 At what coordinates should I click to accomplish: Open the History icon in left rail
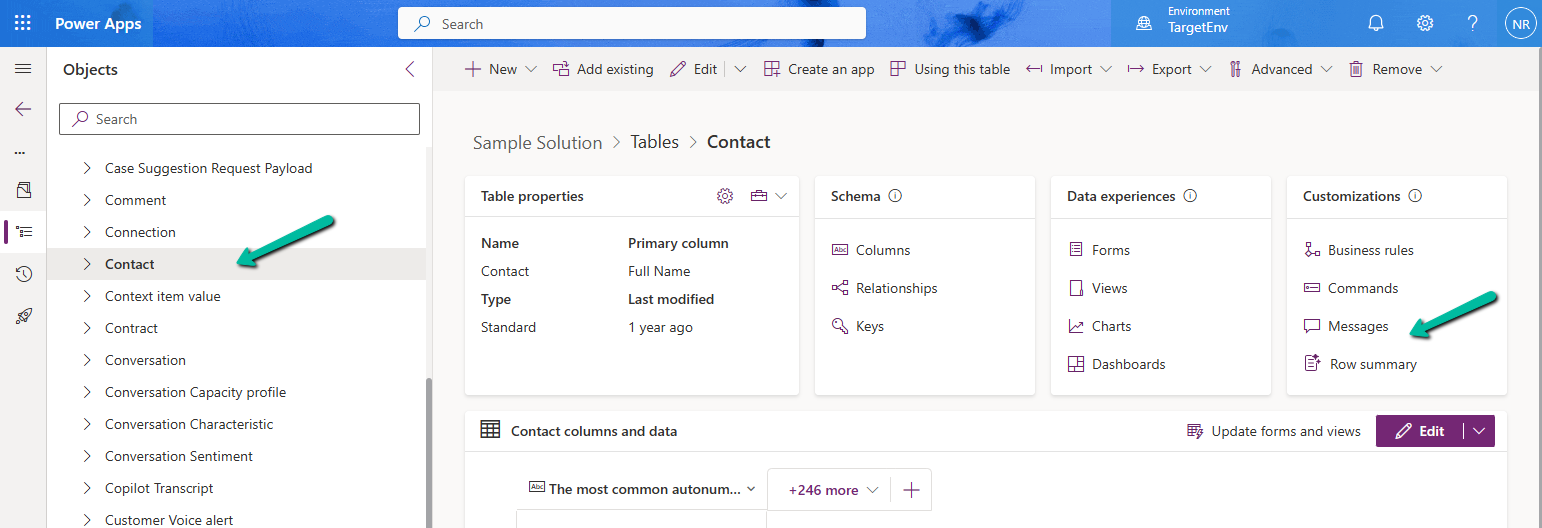[x=24, y=274]
